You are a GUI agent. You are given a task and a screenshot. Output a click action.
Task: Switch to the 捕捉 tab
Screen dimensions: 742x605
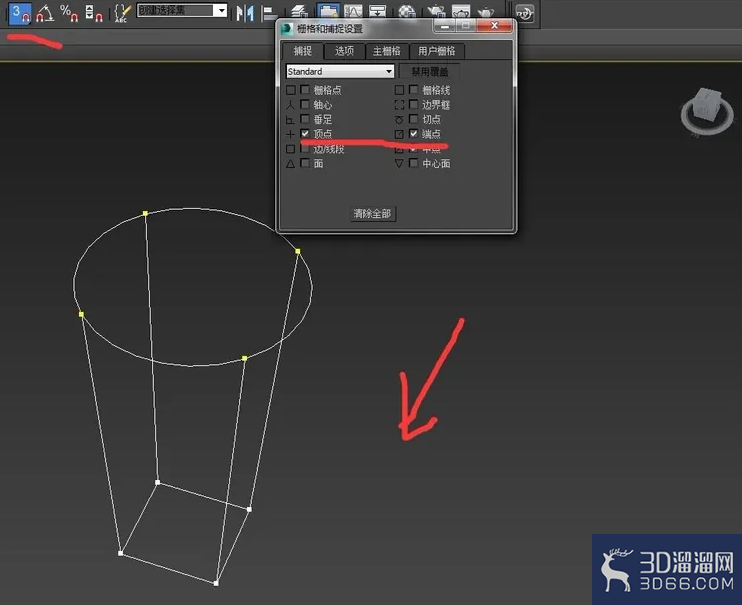click(x=302, y=51)
